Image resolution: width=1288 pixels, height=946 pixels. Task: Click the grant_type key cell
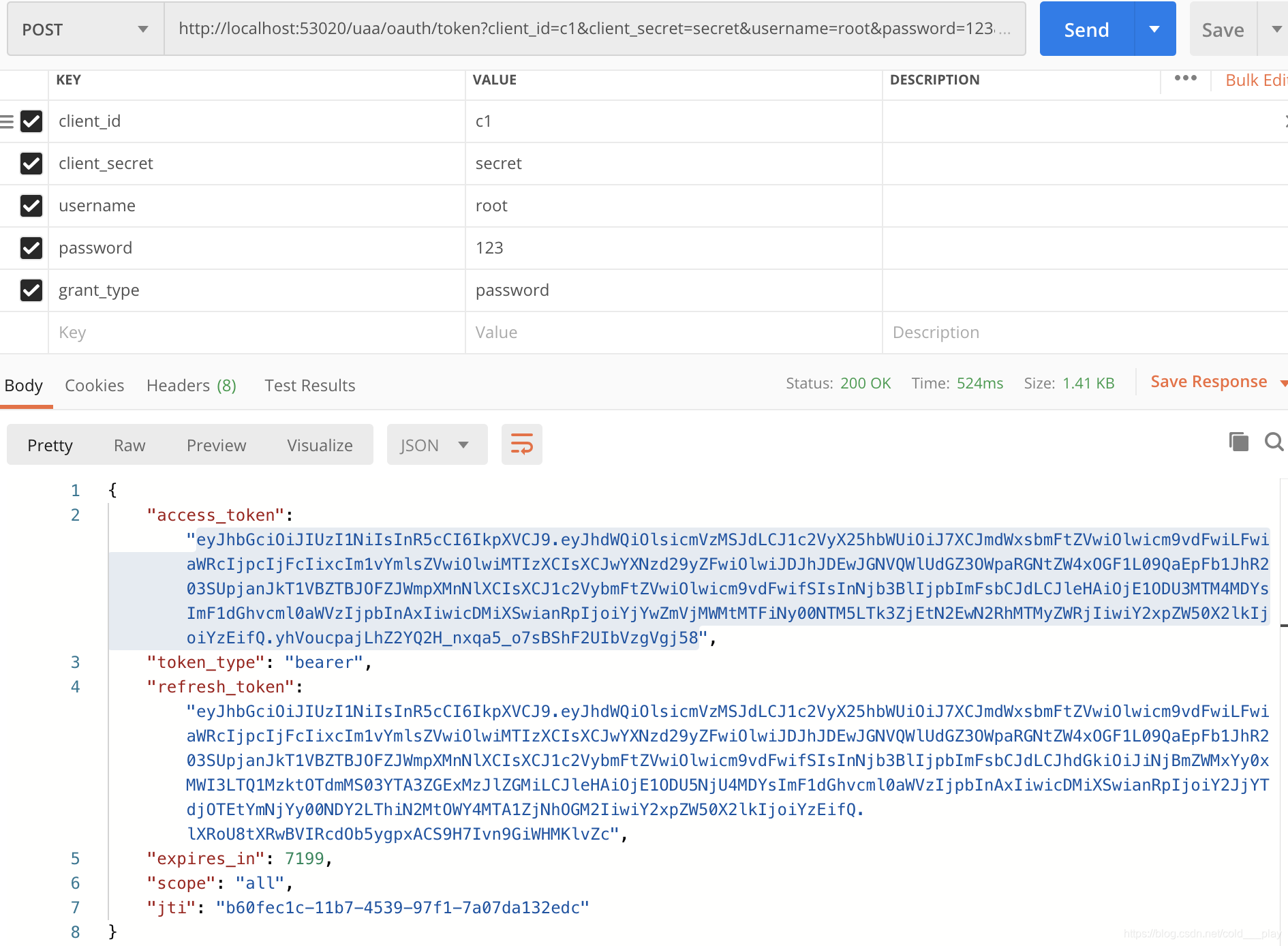pyautogui.click(x=257, y=290)
